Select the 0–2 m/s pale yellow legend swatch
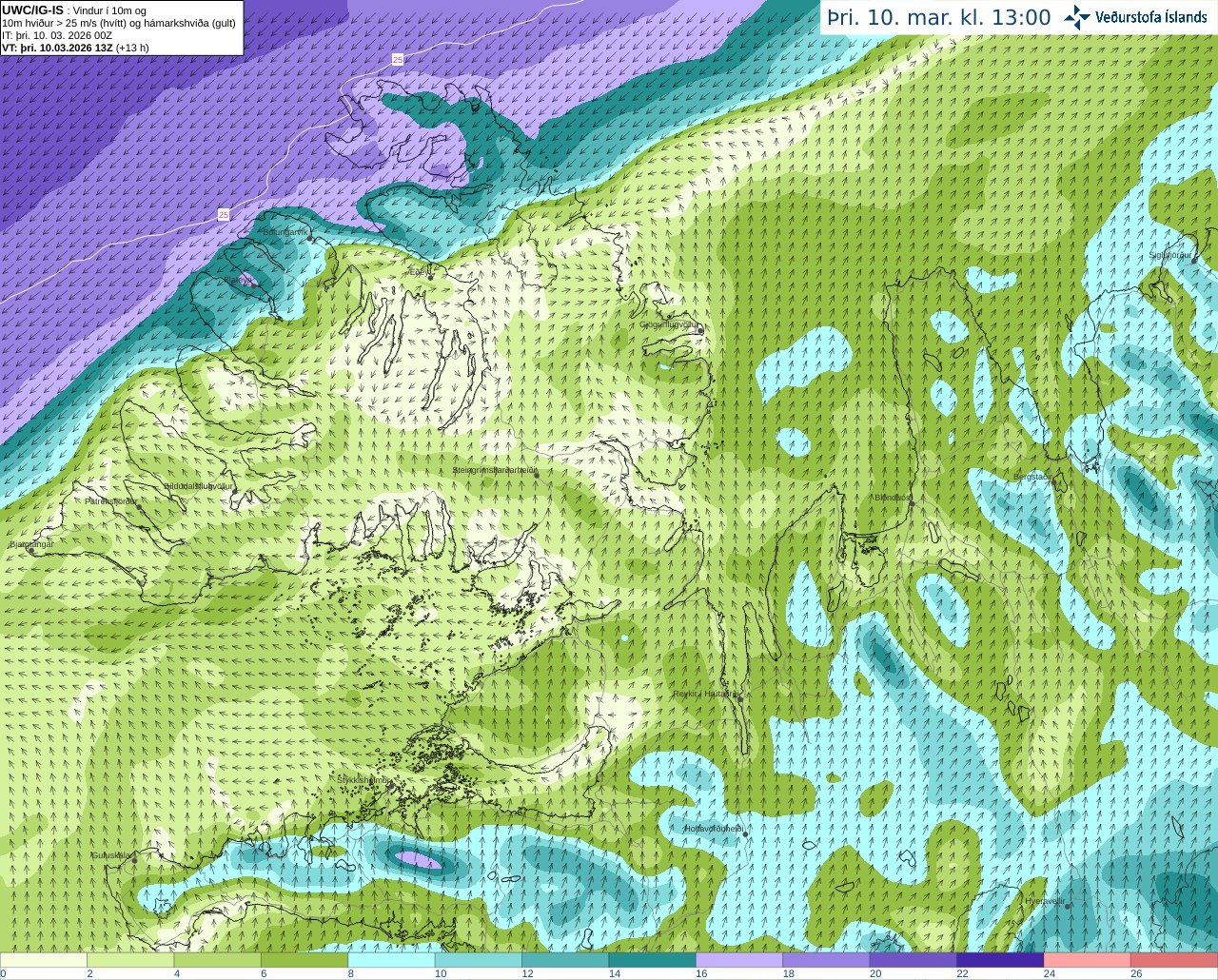 coord(44,960)
